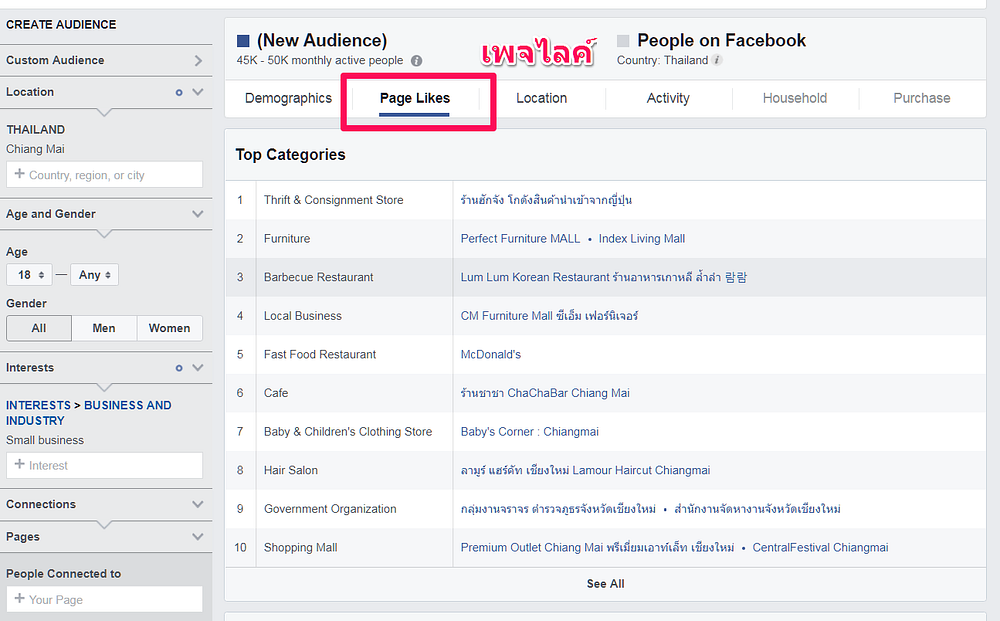Expand the Pages section chevron
The height and width of the screenshot is (621, 1000).
click(x=198, y=536)
